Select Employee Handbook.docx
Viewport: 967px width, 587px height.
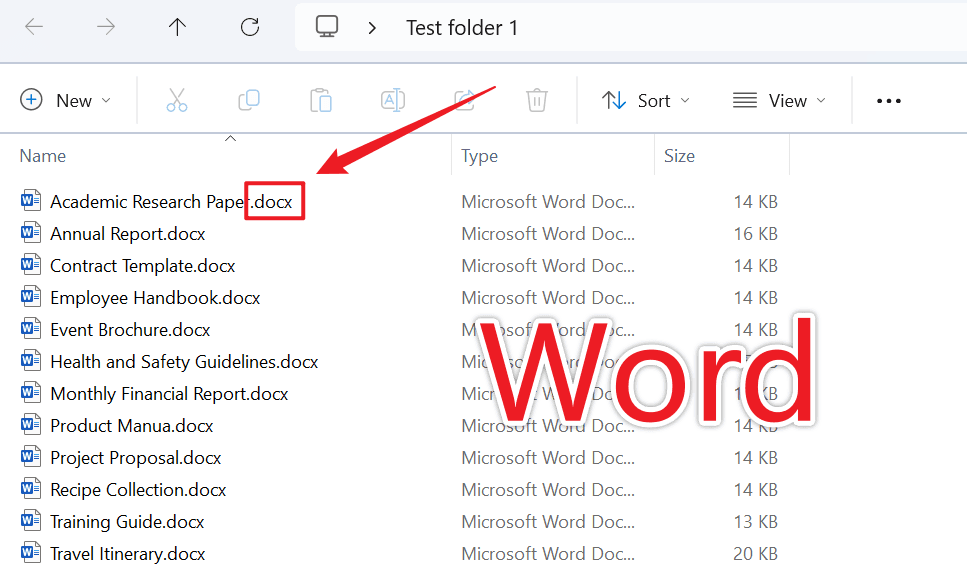pyautogui.click(x=155, y=298)
